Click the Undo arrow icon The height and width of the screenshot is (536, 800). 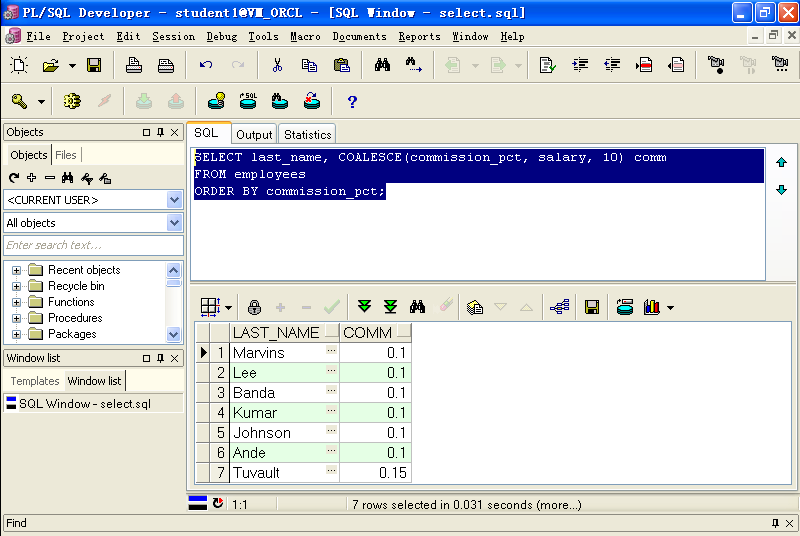pos(206,65)
